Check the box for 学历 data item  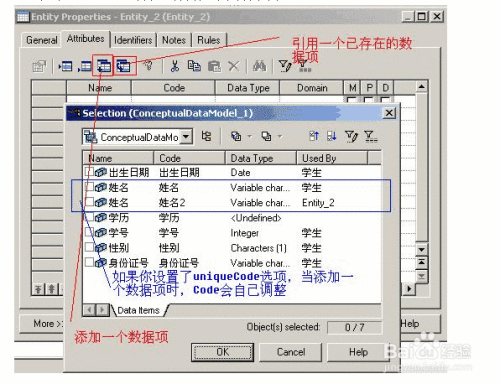(x=89, y=217)
